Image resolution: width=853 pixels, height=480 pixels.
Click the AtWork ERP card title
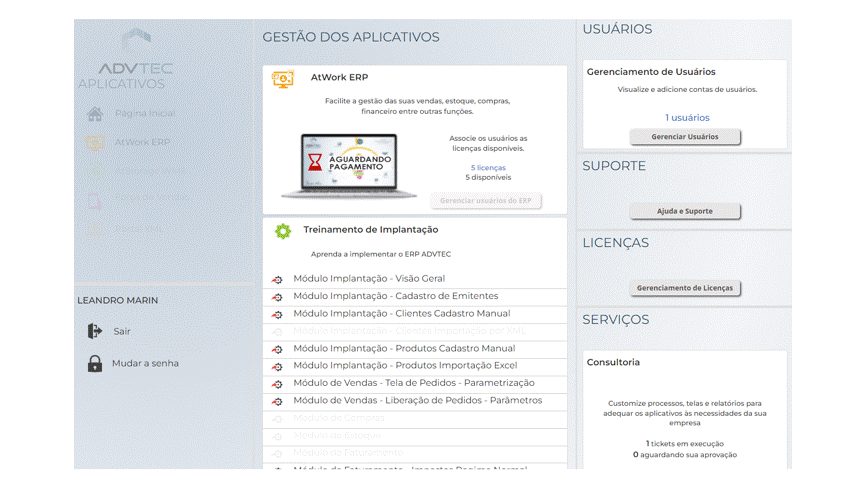[x=339, y=77]
